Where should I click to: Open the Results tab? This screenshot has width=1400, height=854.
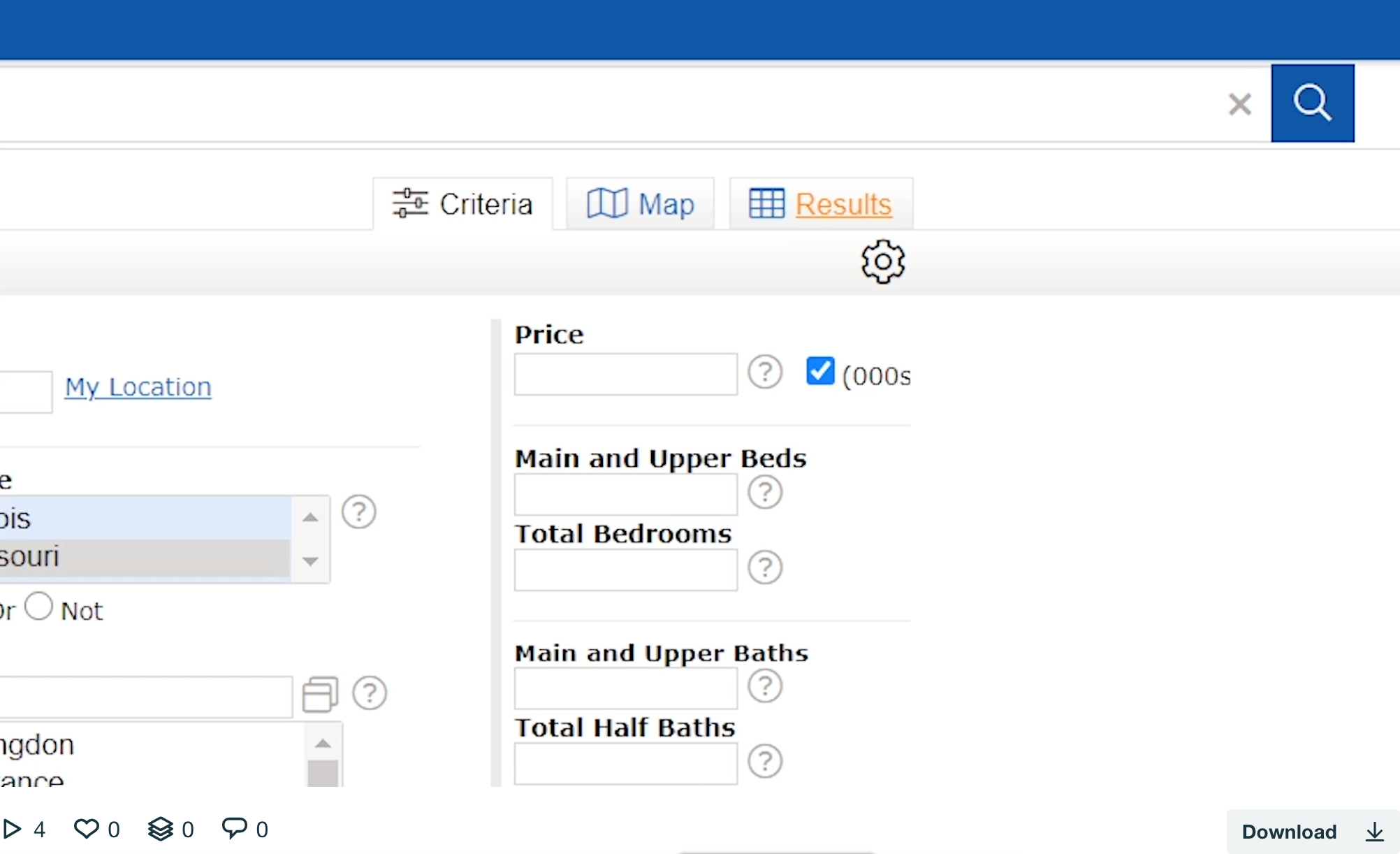821,204
